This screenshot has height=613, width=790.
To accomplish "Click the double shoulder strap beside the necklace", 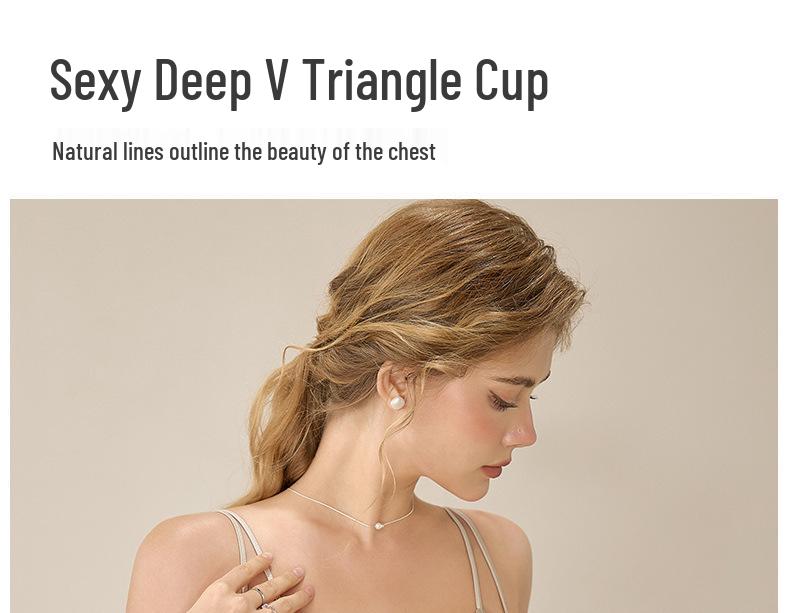I will 476,559.
